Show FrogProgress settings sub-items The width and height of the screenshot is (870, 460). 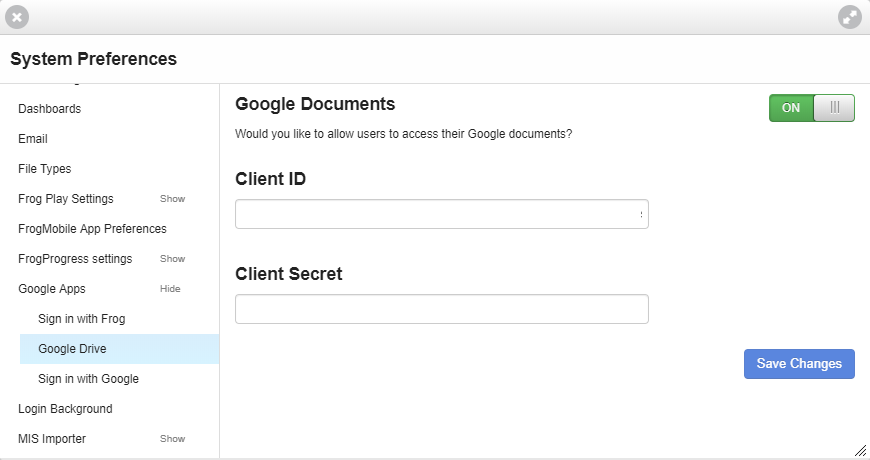click(173, 259)
